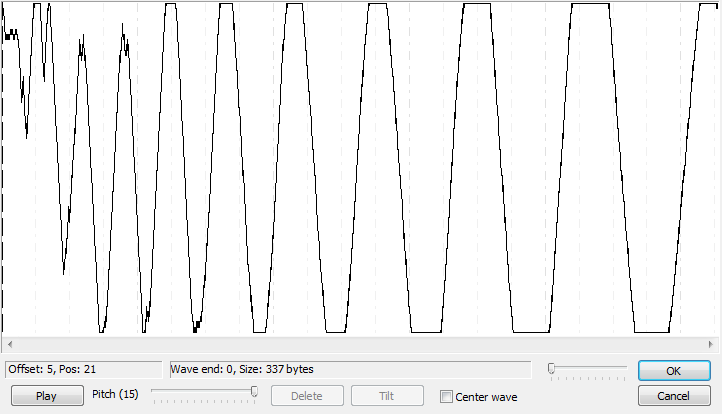Click the Center wave label text

tap(486, 397)
